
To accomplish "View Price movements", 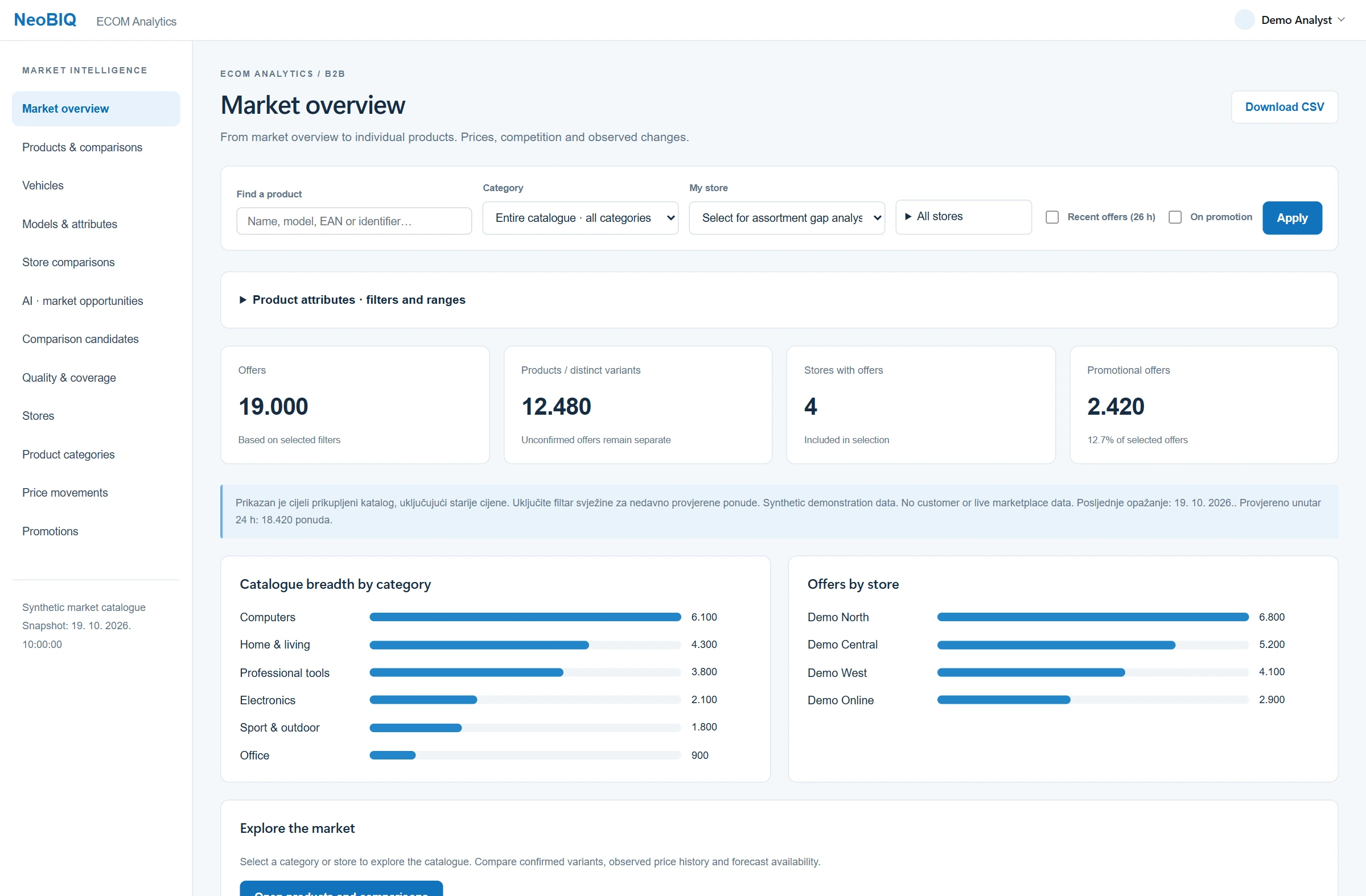I will 96,493.
